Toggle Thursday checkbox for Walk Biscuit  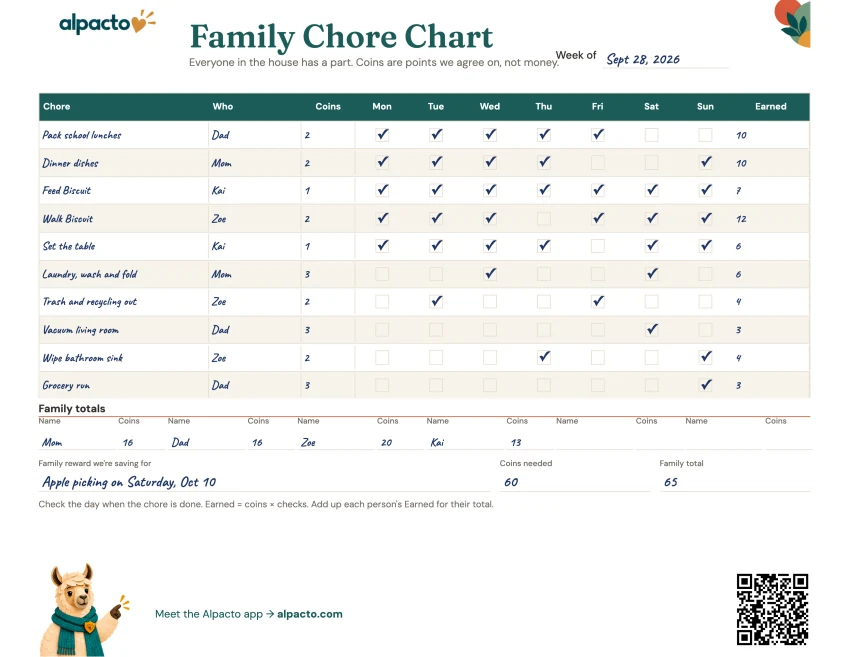[544, 218]
